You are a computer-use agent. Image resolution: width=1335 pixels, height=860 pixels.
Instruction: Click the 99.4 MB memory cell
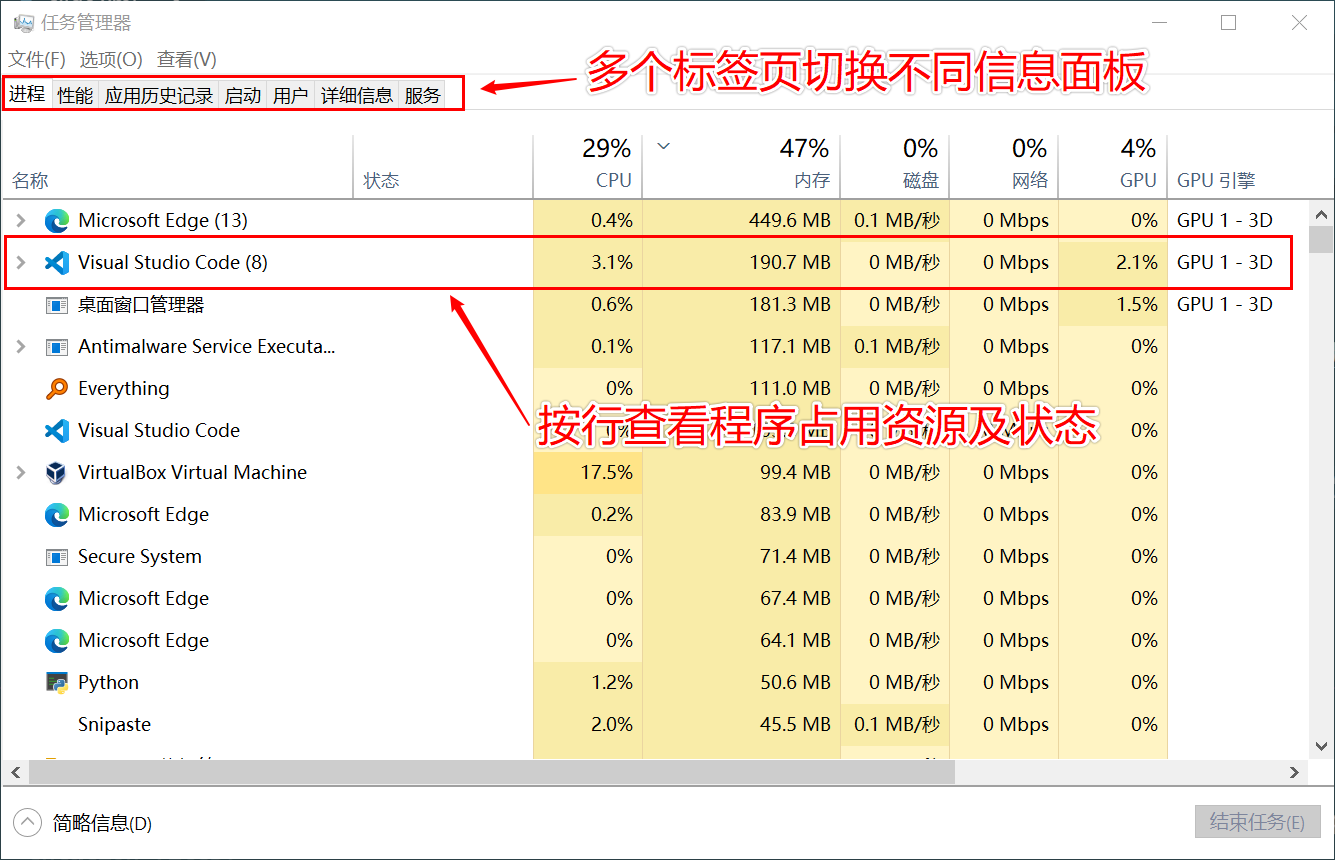pos(742,472)
